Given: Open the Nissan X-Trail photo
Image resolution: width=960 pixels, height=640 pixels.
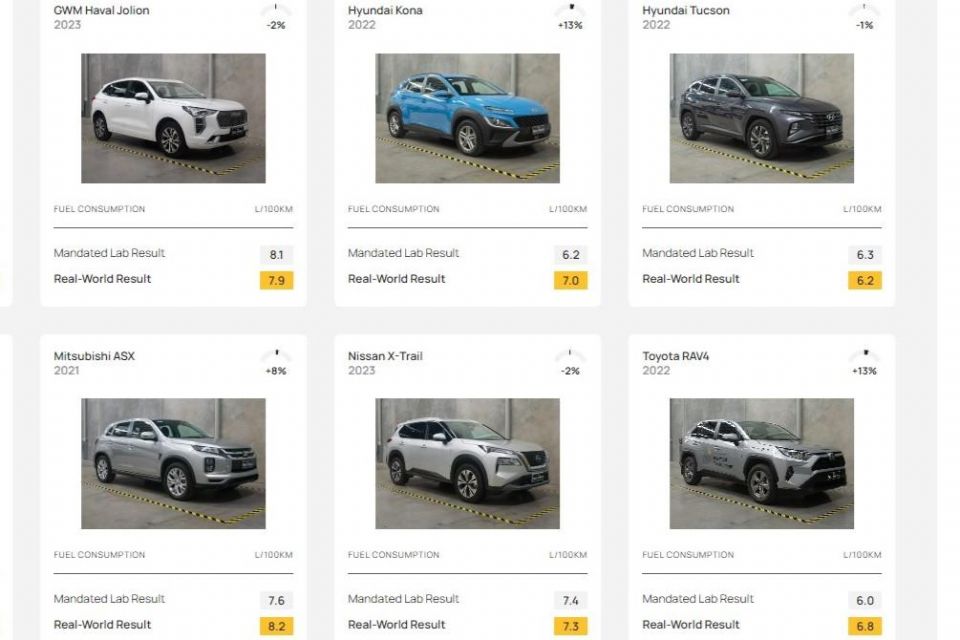Looking at the screenshot, I should (x=467, y=464).
